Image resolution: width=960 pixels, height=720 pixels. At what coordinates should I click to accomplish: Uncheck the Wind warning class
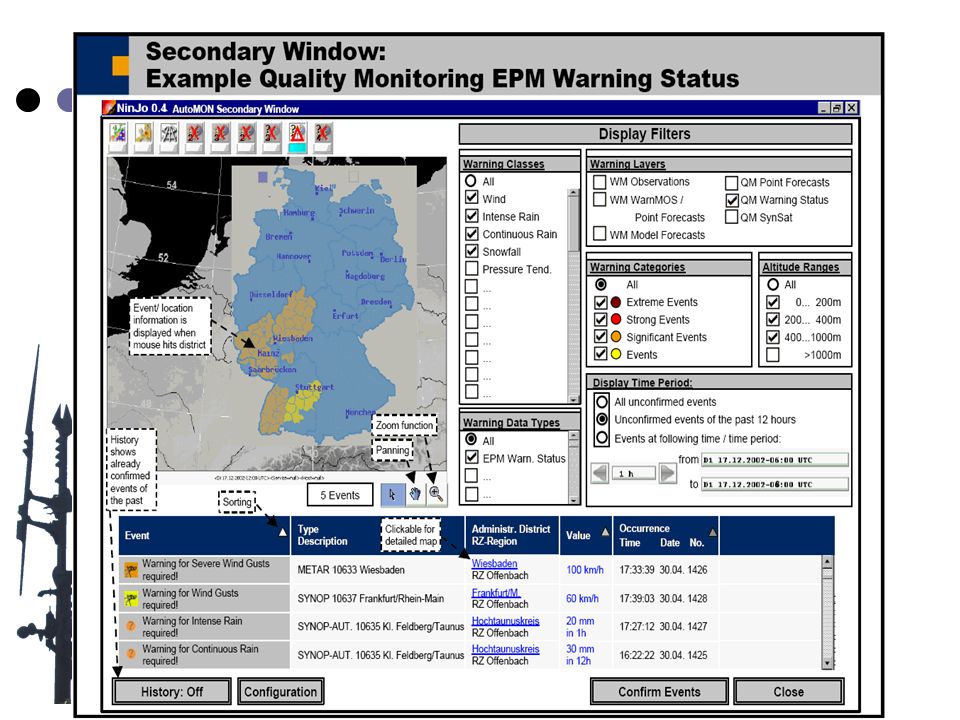471,198
